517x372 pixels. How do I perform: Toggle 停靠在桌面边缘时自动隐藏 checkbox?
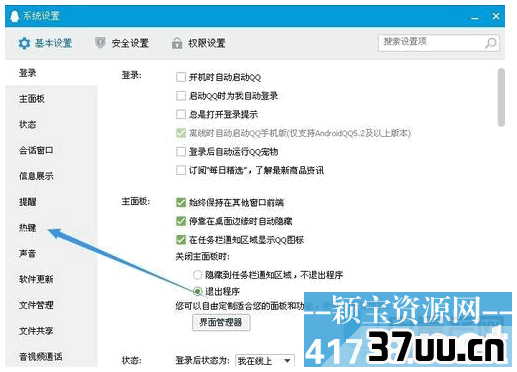[181, 221]
